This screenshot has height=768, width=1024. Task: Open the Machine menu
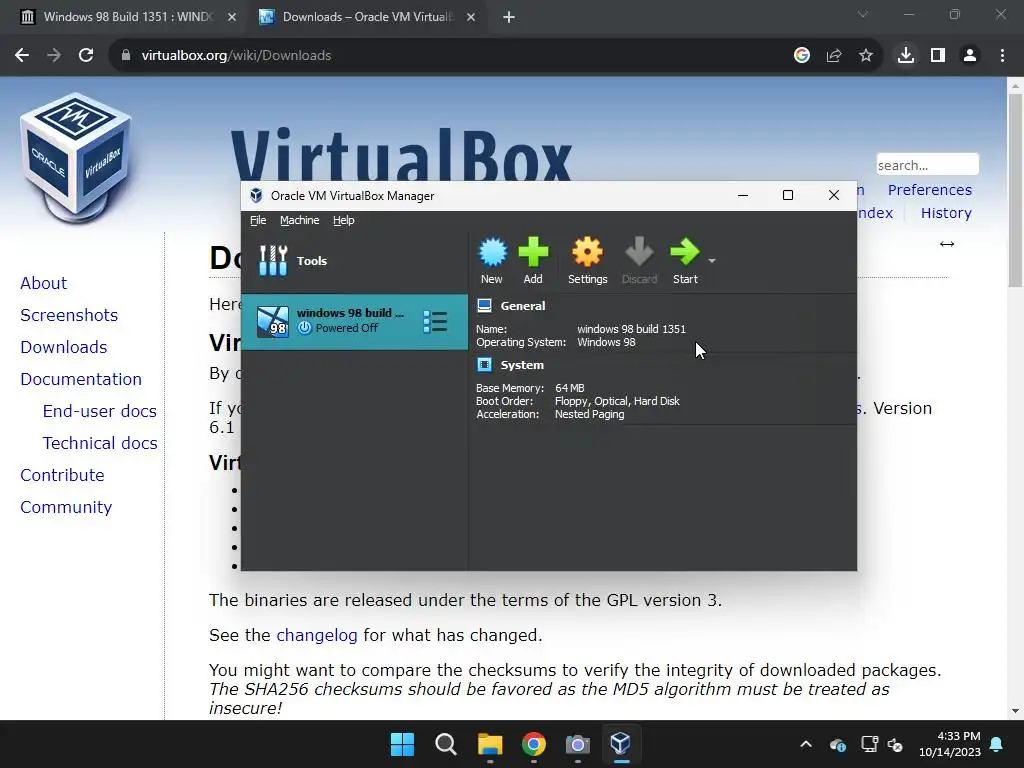[300, 220]
